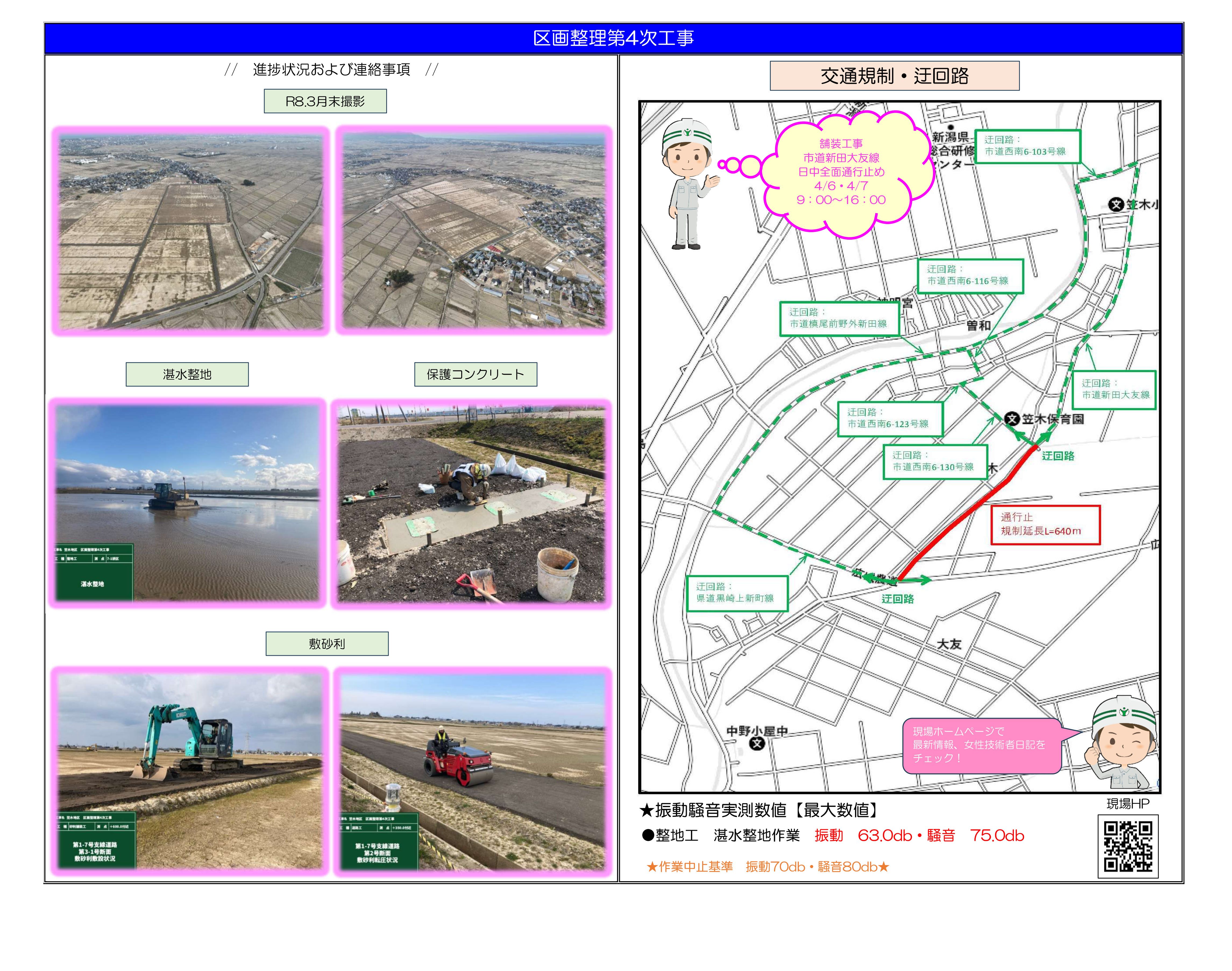The width and height of the screenshot is (1232, 971).
Task: Open the concrete work photo with the kneeling worker
Action: point(471,504)
